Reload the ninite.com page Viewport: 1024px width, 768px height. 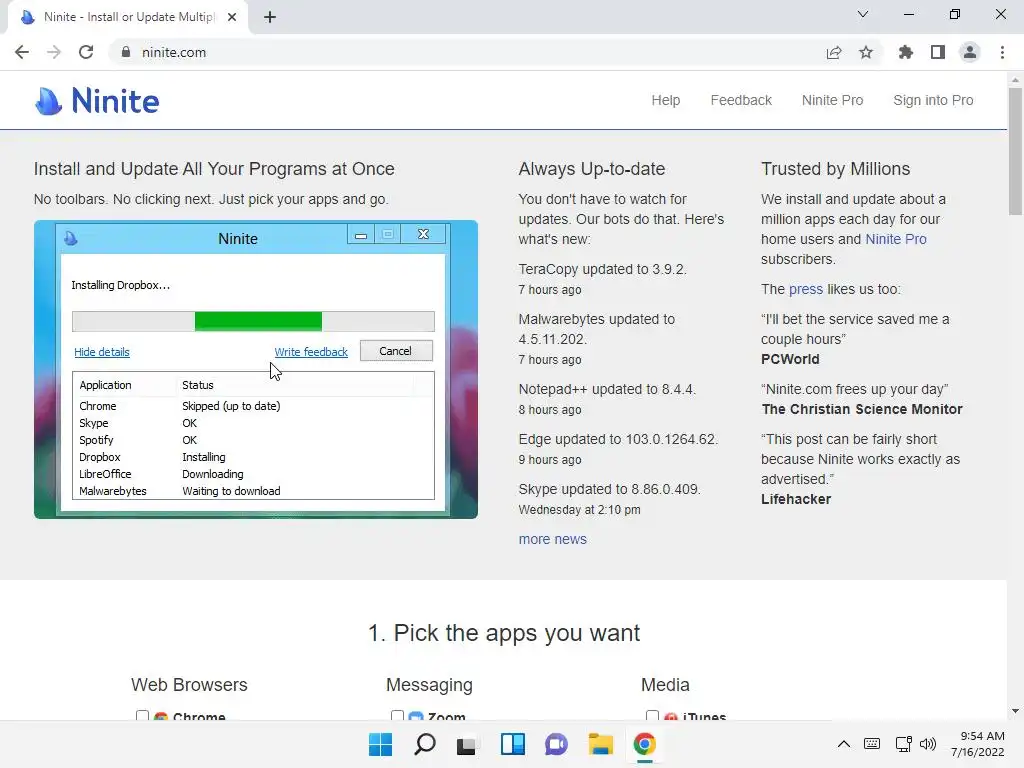pyautogui.click(x=86, y=52)
